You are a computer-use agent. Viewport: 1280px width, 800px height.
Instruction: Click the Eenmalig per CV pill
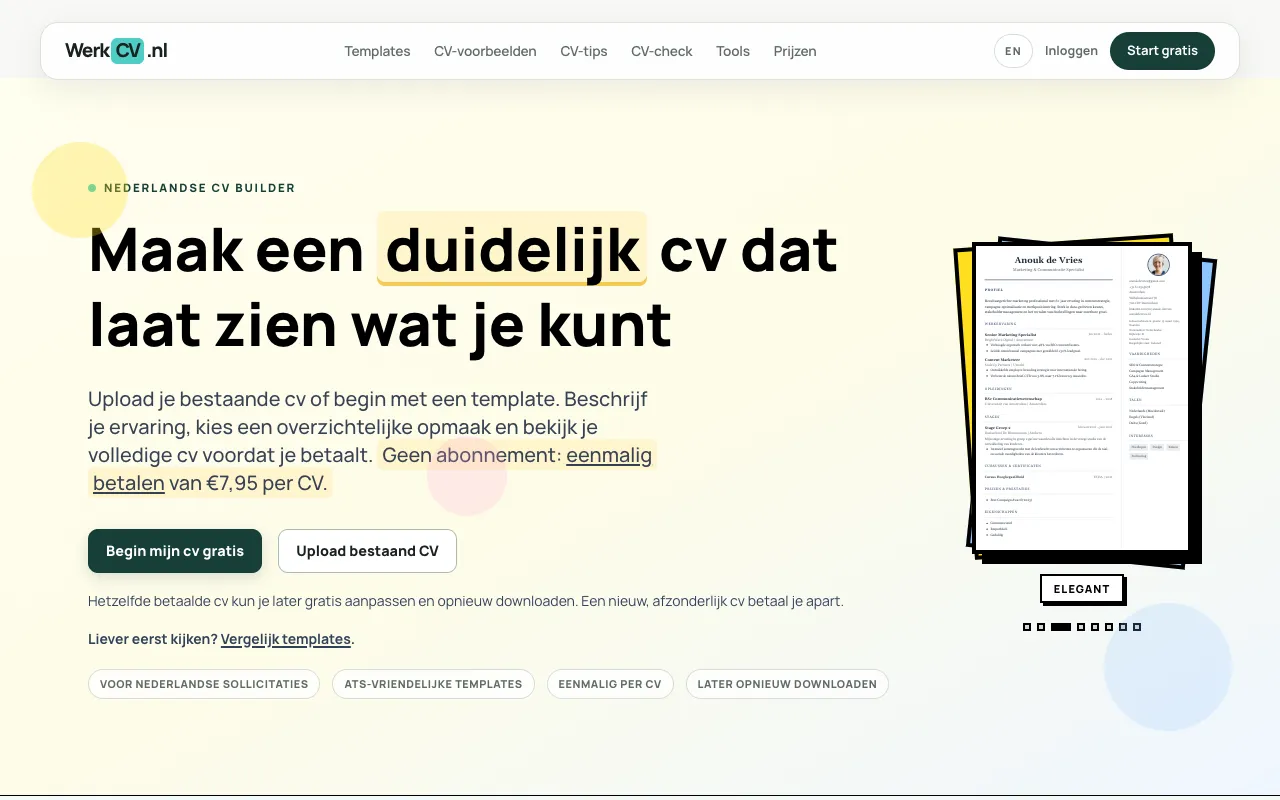[x=610, y=684]
